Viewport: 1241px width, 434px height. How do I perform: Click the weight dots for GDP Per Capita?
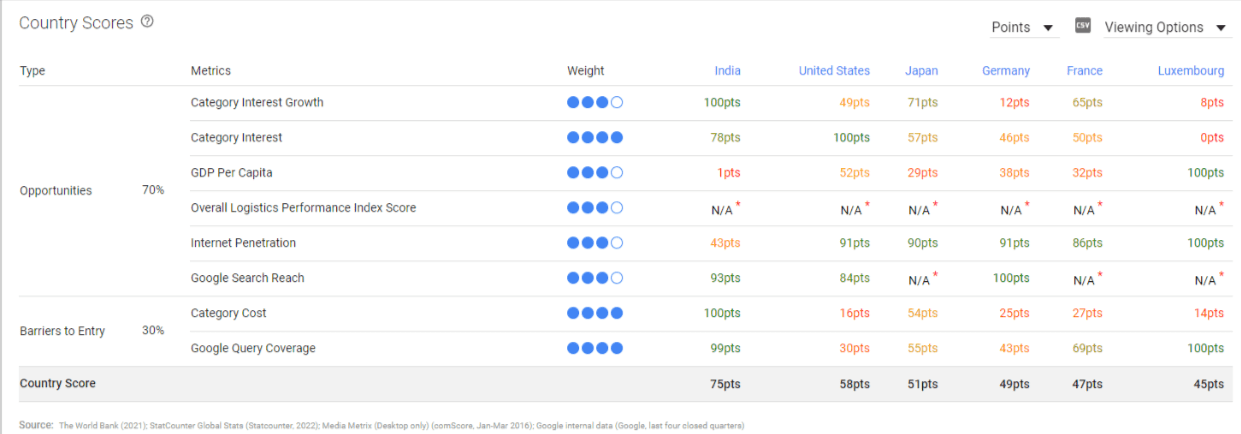pos(595,173)
